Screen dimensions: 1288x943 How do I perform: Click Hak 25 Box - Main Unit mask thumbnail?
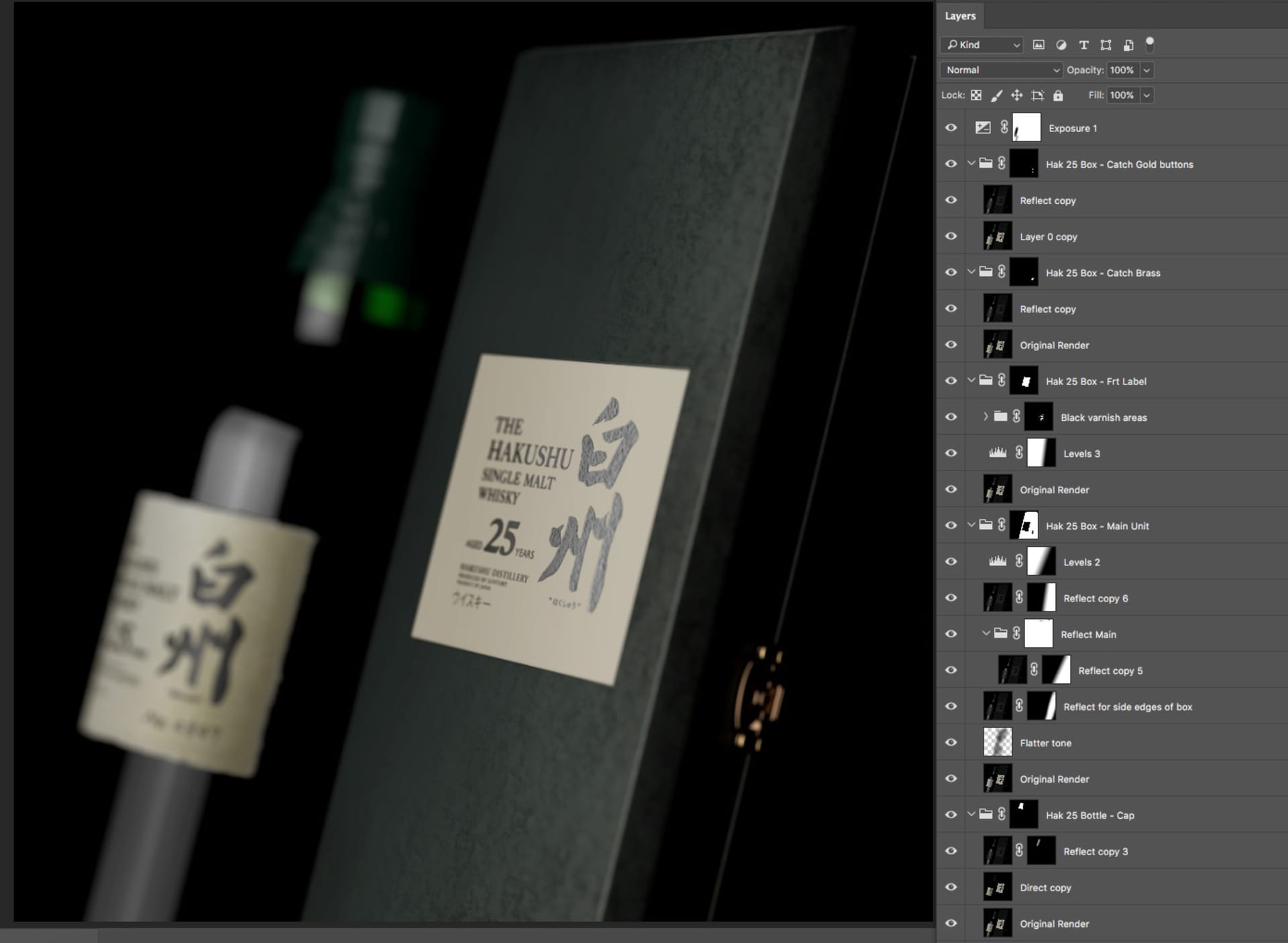click(x=1024, y=526)
